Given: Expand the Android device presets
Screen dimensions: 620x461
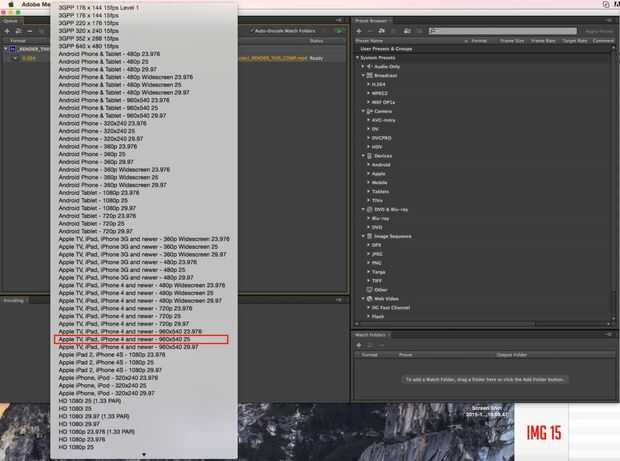Looking at the screenshot, I should point(368,164).
